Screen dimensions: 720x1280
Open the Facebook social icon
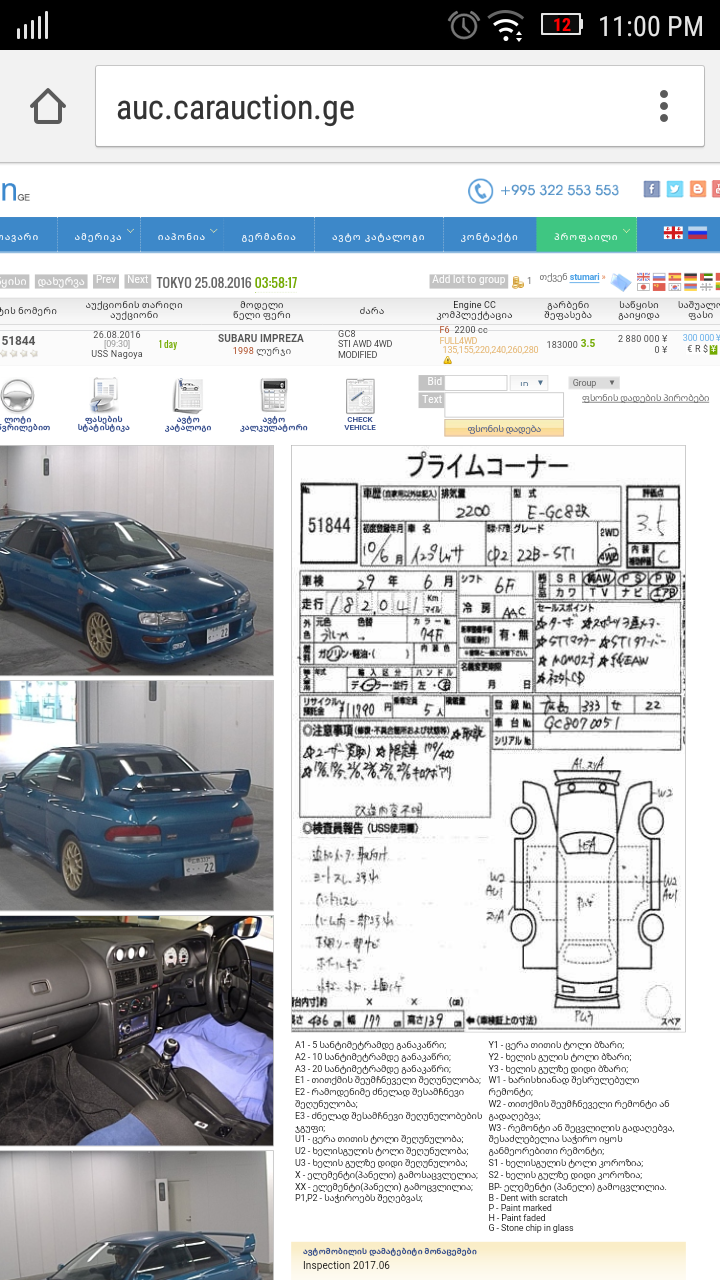click(651, 189)
